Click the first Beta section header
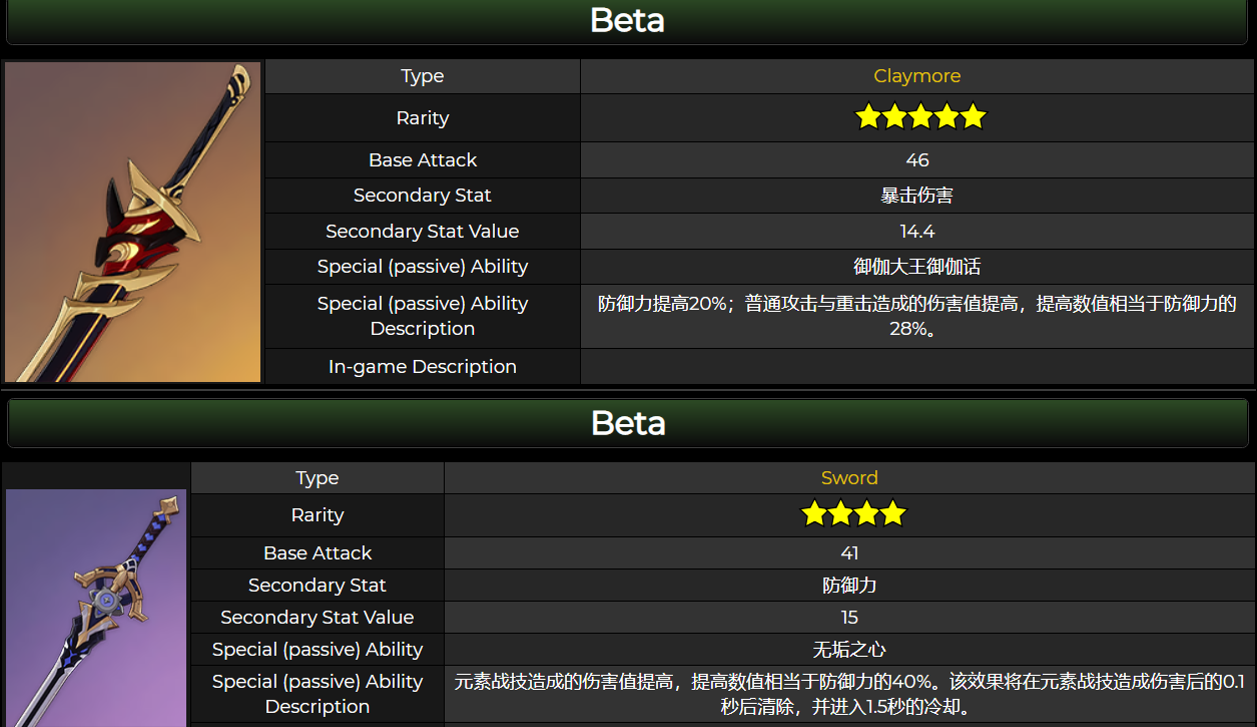 627,21
